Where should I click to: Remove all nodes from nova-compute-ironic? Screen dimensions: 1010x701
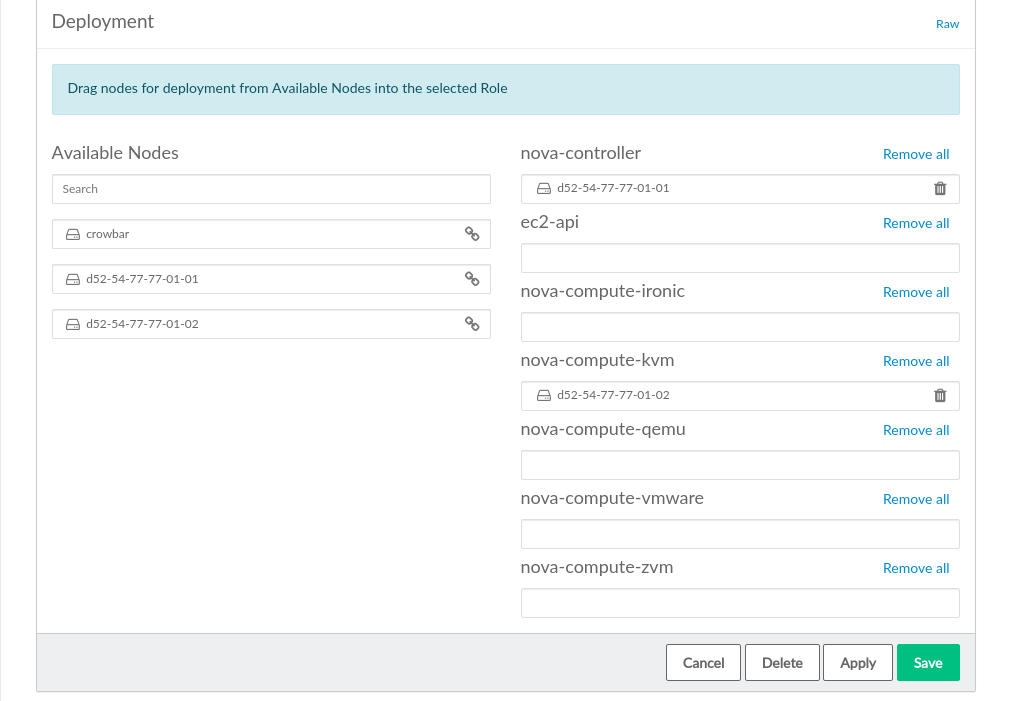[916, 292]
